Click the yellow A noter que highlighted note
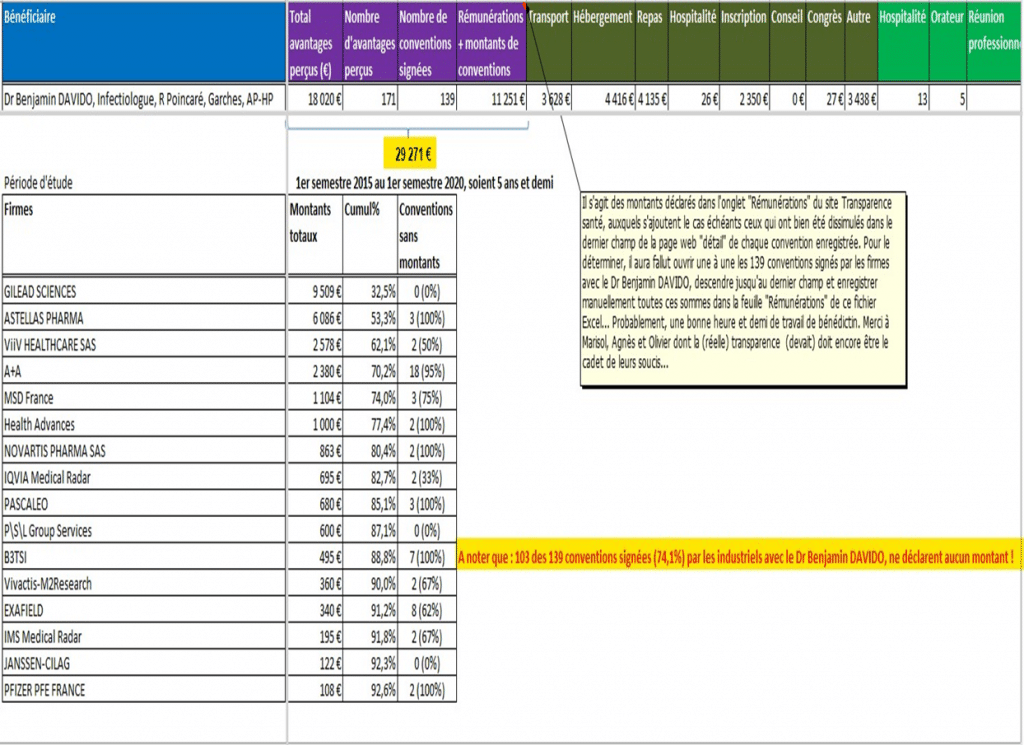Screen dimensions: 1024x745 [739, 557]
